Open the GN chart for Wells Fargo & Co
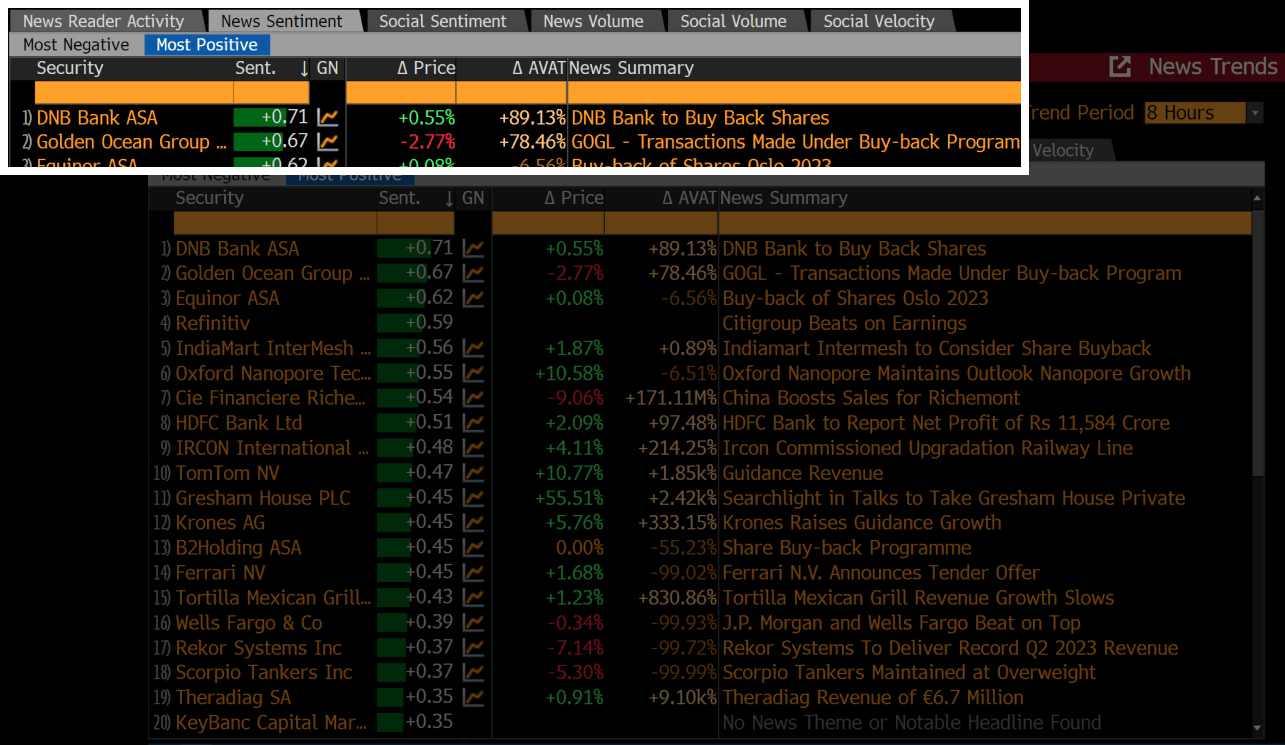This screenshot has height=745, width=1285. tap(473, 623)
